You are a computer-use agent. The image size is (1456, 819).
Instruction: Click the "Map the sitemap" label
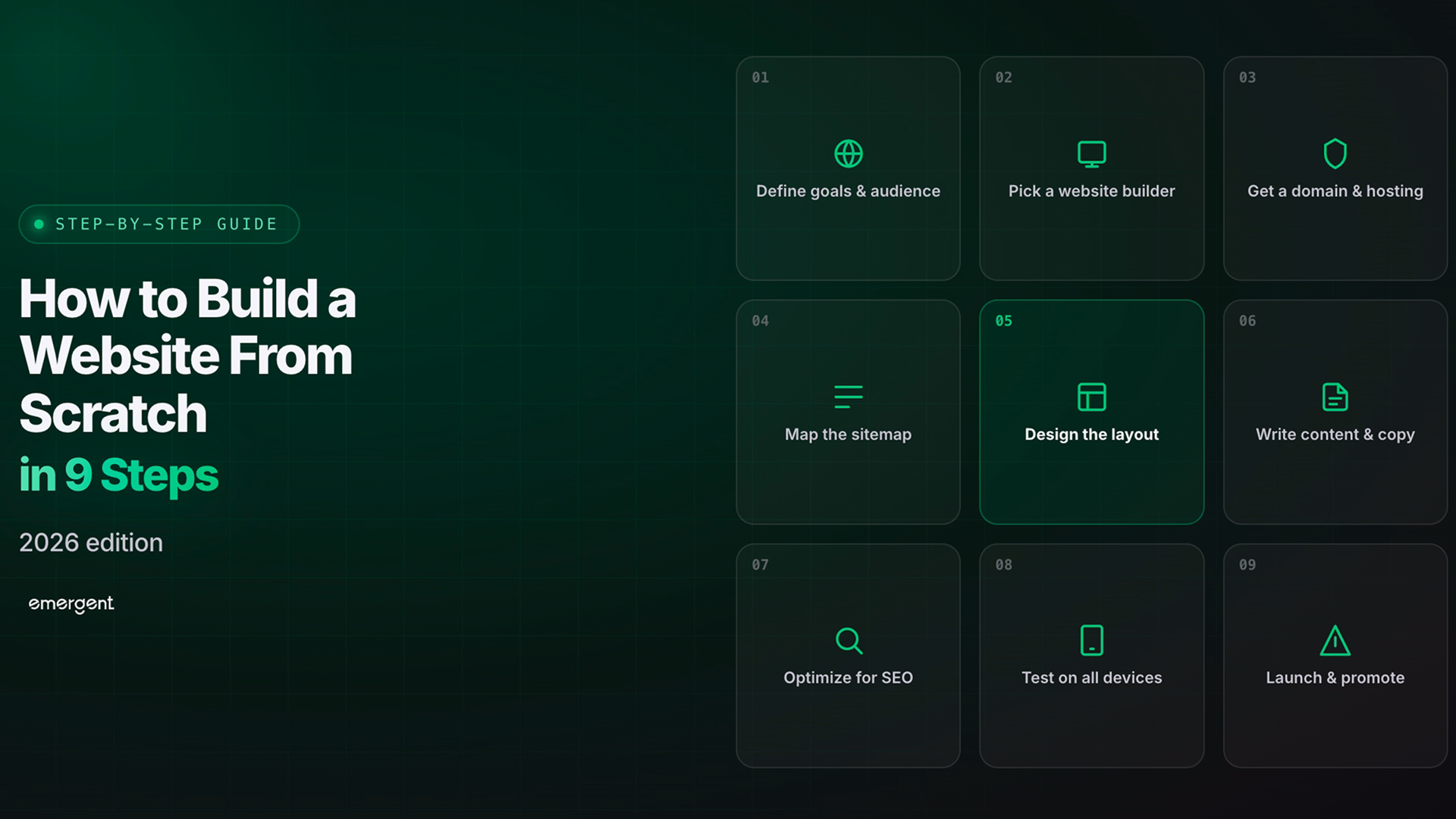pos(848,435)
